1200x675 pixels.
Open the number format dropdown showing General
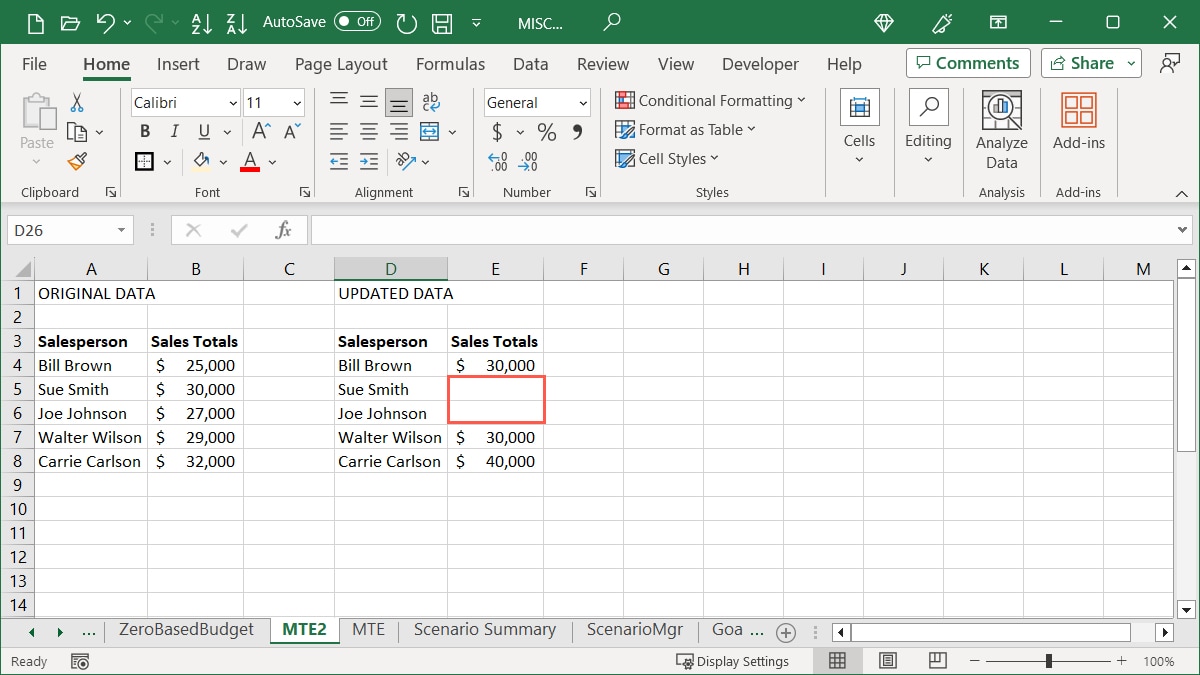(x=537, y=102)
